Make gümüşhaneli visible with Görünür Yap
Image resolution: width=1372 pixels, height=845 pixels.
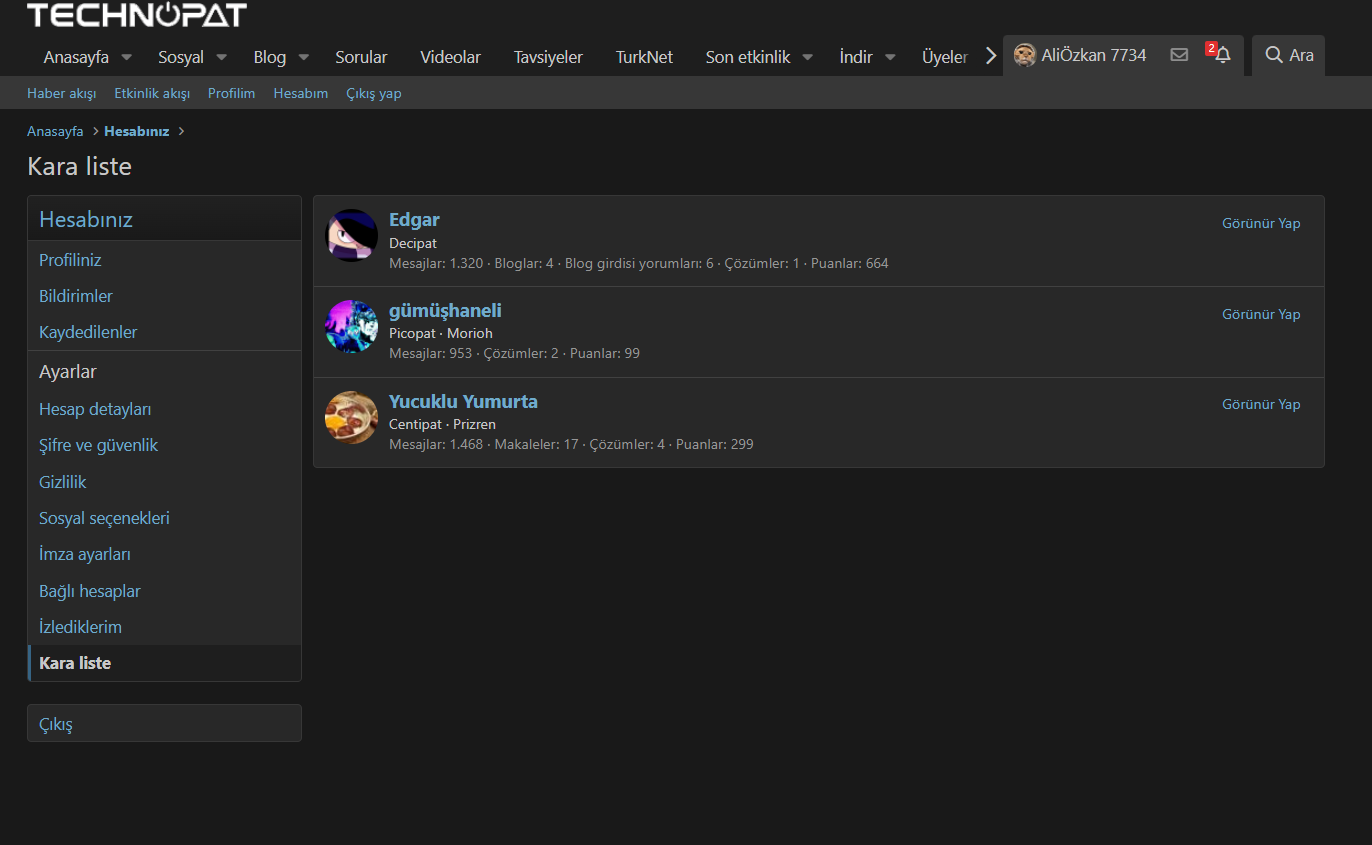click(x=1261, y=314)
